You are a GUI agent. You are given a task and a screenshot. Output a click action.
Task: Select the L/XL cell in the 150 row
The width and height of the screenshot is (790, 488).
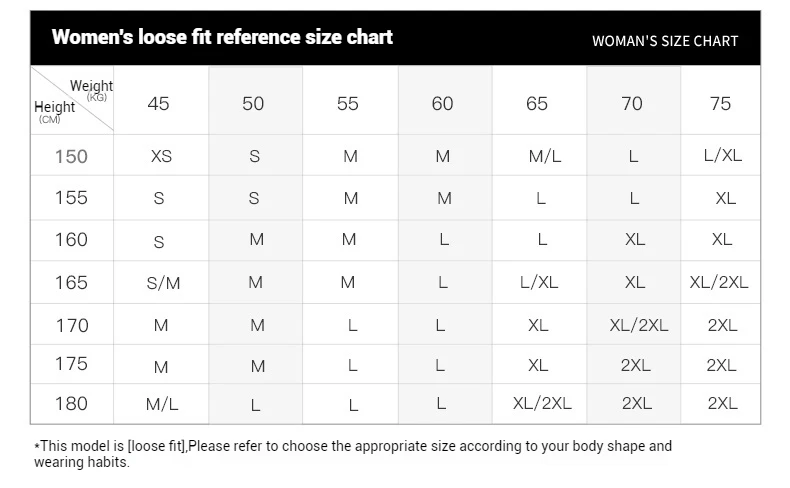[x=723, y=156]
